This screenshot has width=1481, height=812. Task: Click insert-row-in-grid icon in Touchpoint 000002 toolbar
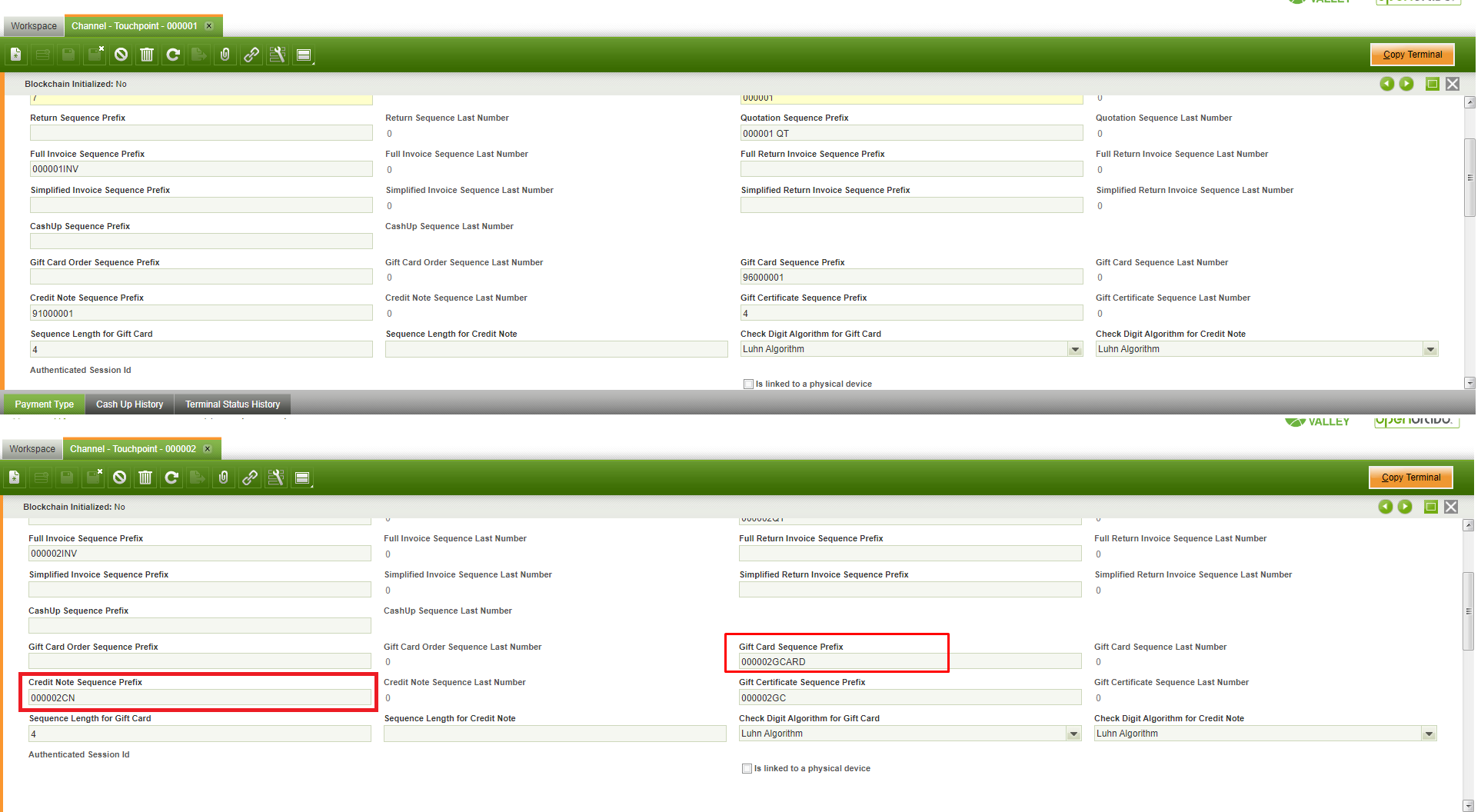coord(41,478)
